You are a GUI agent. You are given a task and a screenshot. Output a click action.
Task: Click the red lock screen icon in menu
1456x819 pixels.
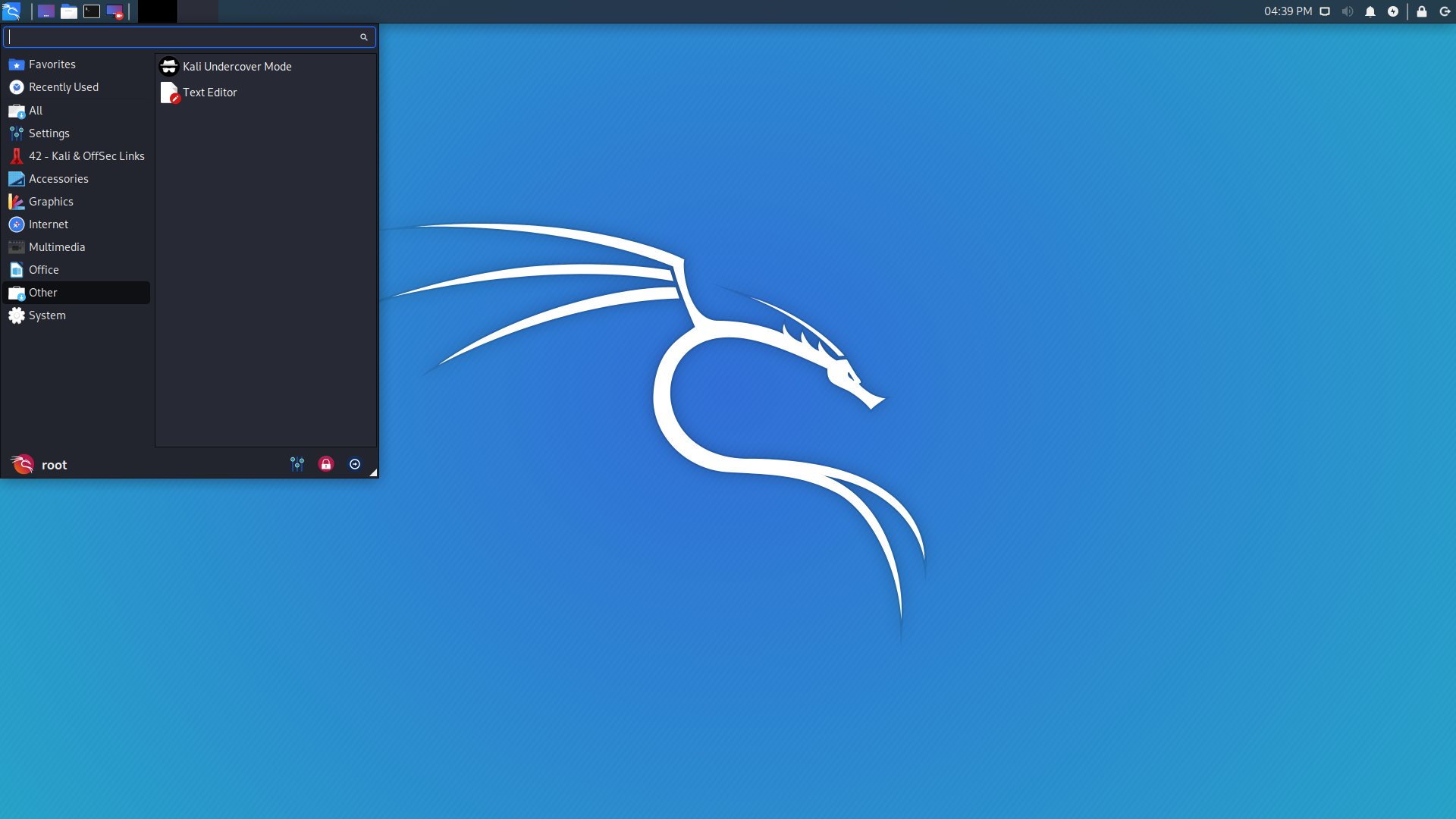click(x=326, y=464)
